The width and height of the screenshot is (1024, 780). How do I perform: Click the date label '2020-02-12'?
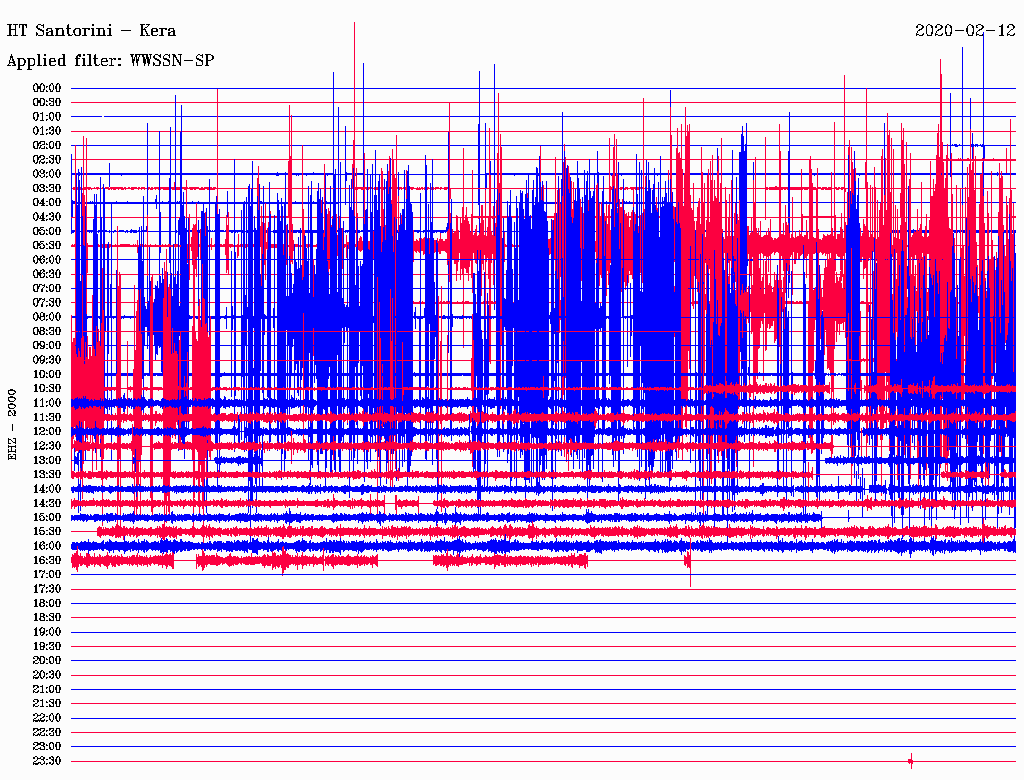click(965, 31)
